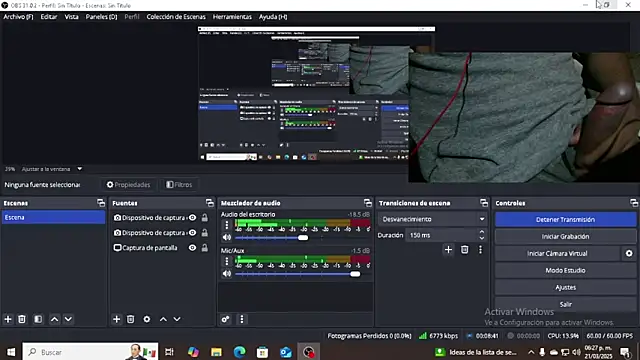Screen dimensions: 640x360
Task: Delete the selected scene with trash icon
Action: click(x=22, y=319)
